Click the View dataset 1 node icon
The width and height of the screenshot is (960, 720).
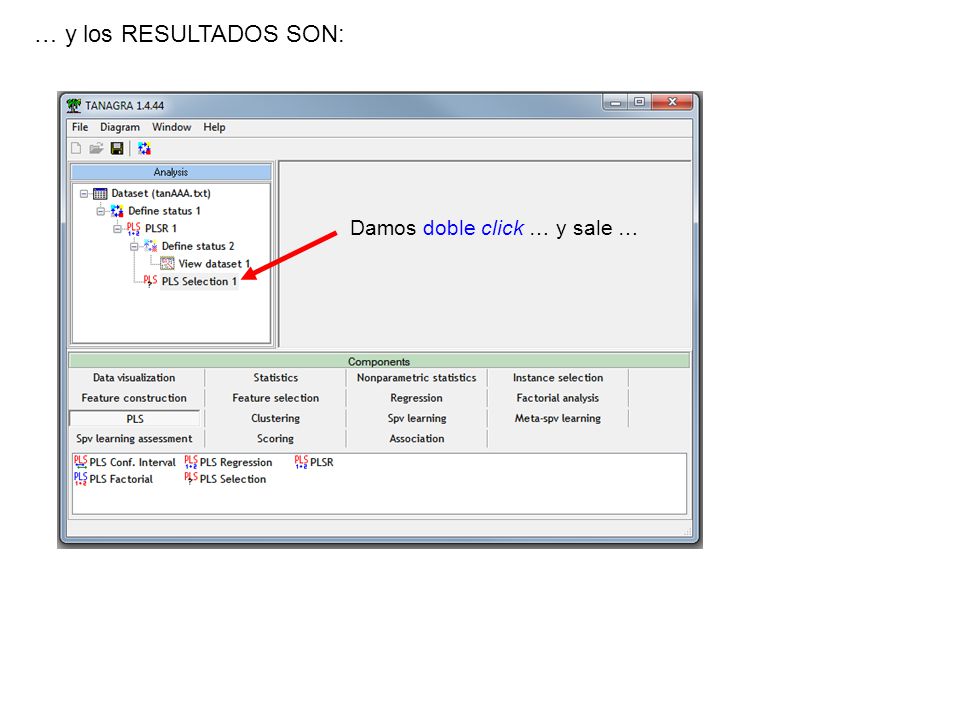pos(167,264)
